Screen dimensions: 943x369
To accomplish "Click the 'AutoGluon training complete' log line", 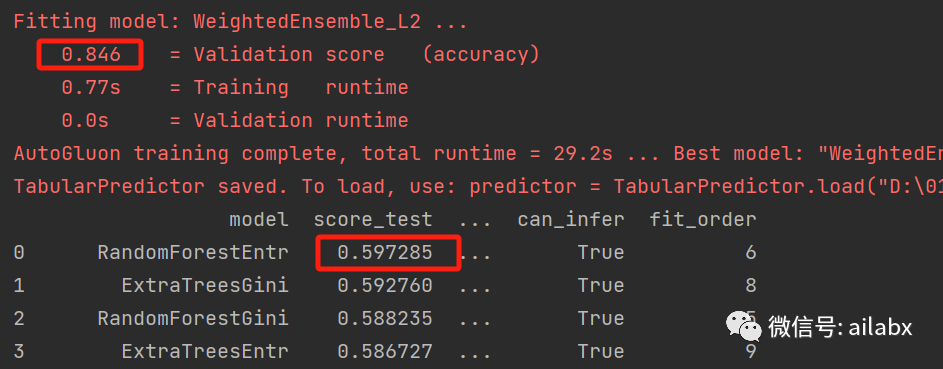I will [x=478, y=154].
